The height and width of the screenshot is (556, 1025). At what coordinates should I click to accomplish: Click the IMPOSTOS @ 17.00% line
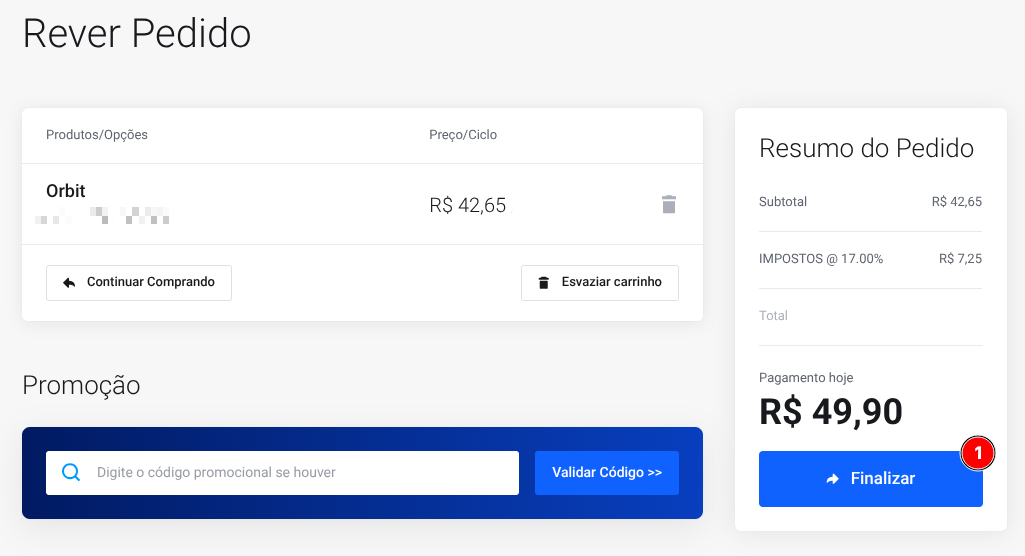821,259
